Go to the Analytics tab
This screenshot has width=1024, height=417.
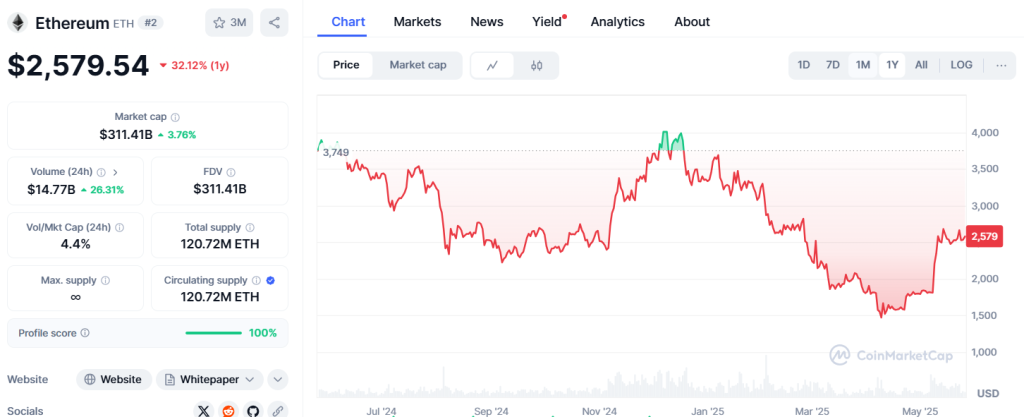[617, 21]
